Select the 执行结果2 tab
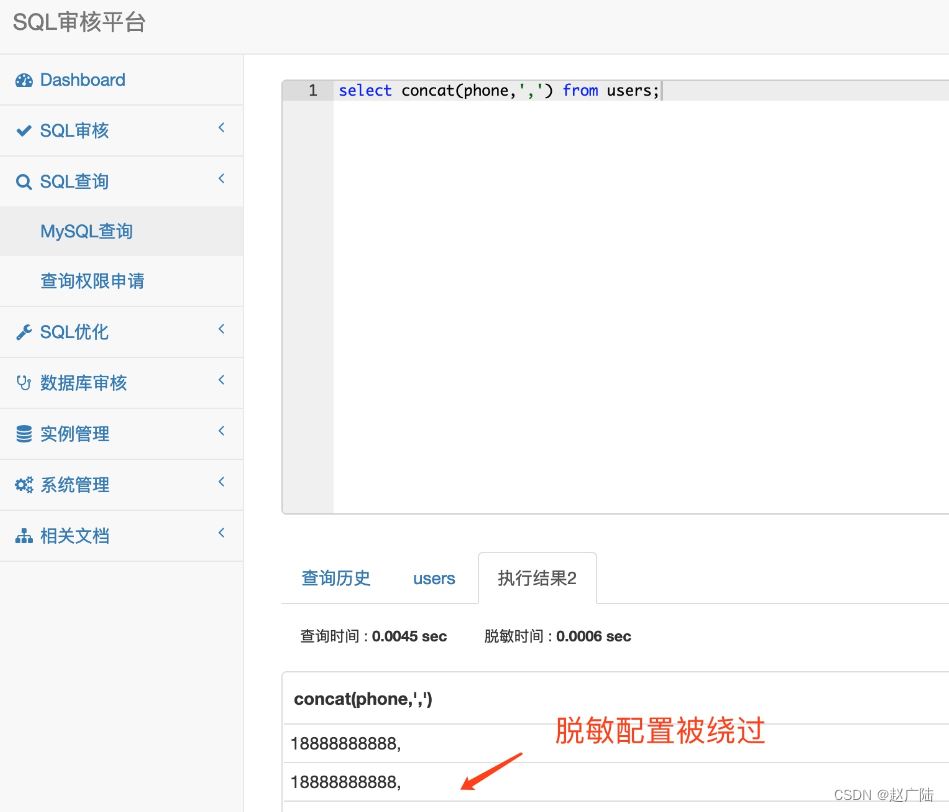 pos(537,578)
